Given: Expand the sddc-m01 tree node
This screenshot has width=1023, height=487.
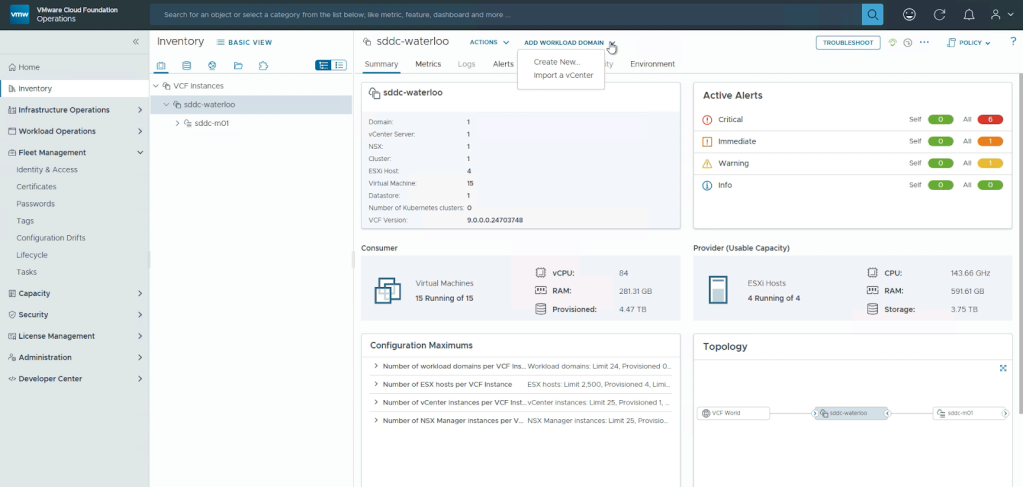Looking at the screenshot, I should [x=177, y=123].
